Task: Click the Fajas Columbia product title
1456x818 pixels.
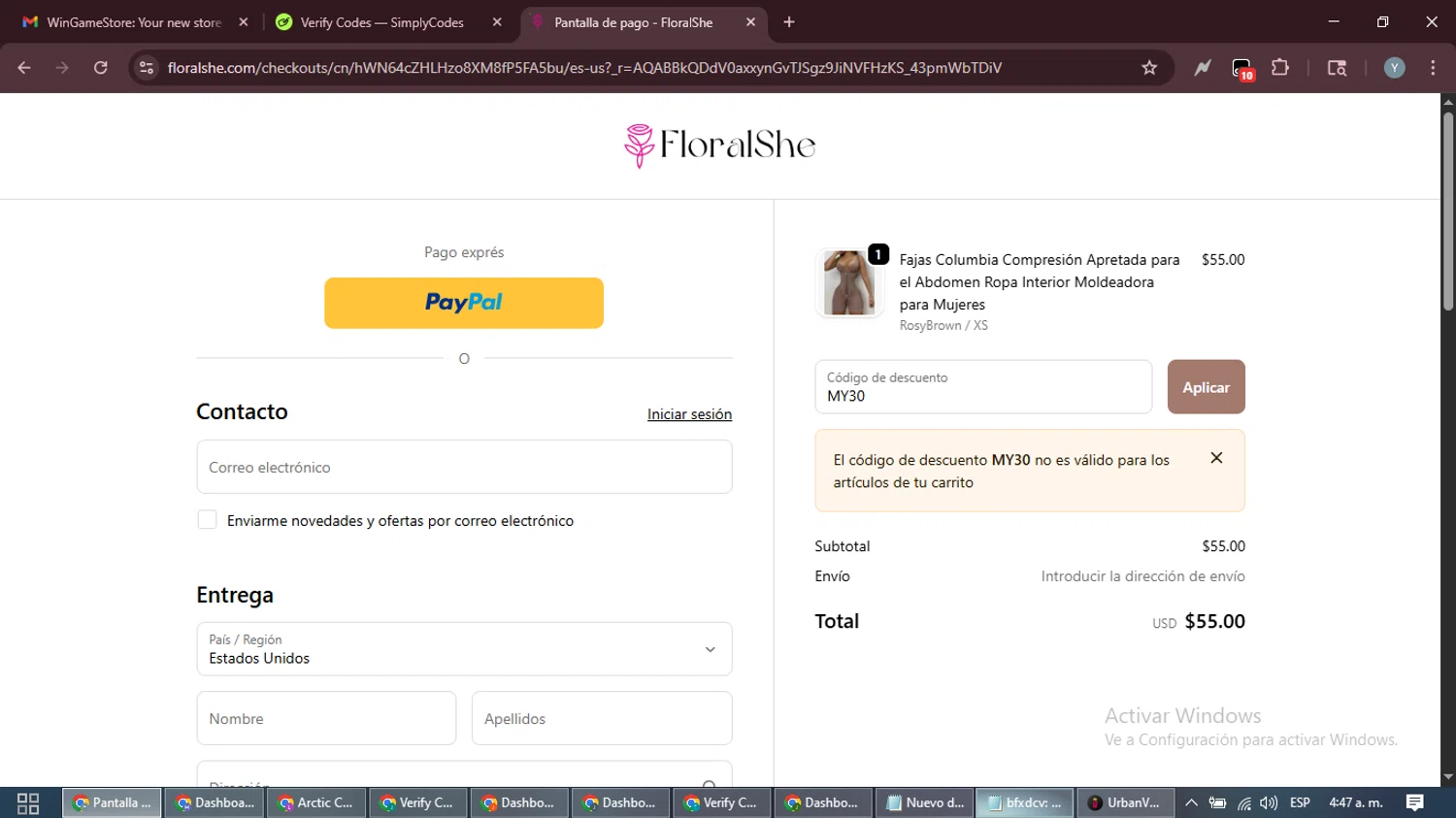Action: click(x=1040, y=282)
